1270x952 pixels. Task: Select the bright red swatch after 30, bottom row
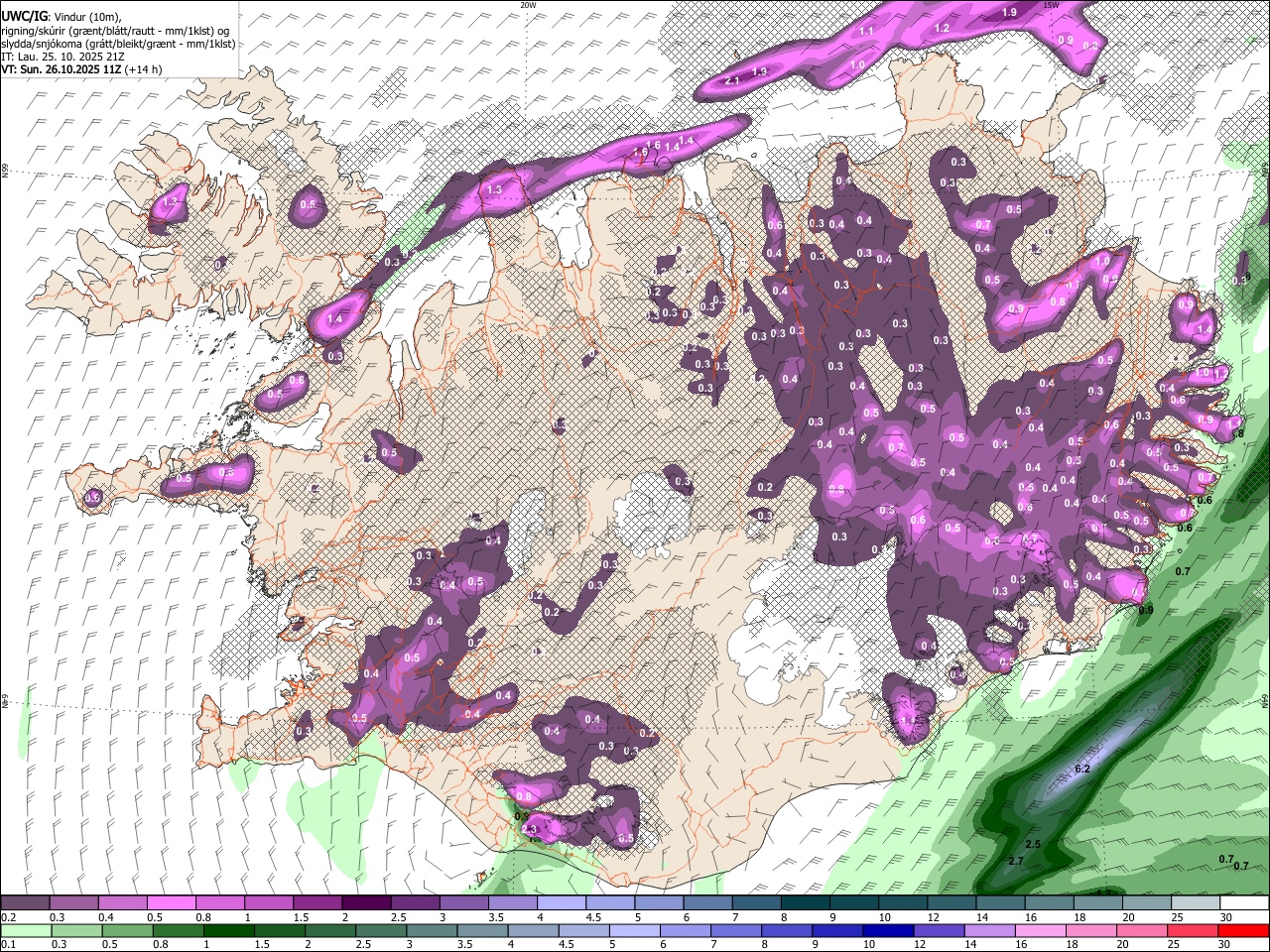pos(1242,930)
